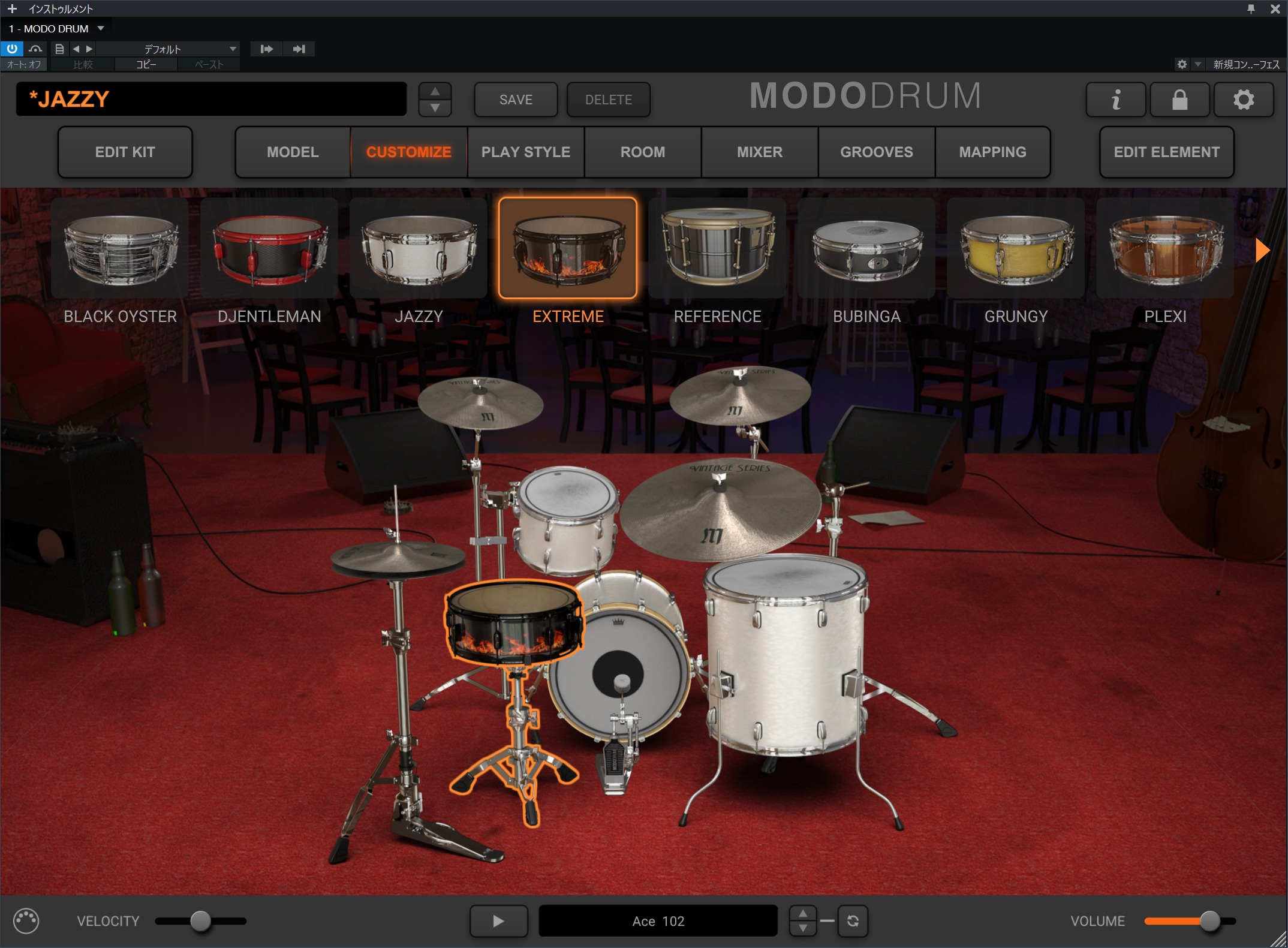Open the デフォルト preset dropdown

click(x=168, y=49)
